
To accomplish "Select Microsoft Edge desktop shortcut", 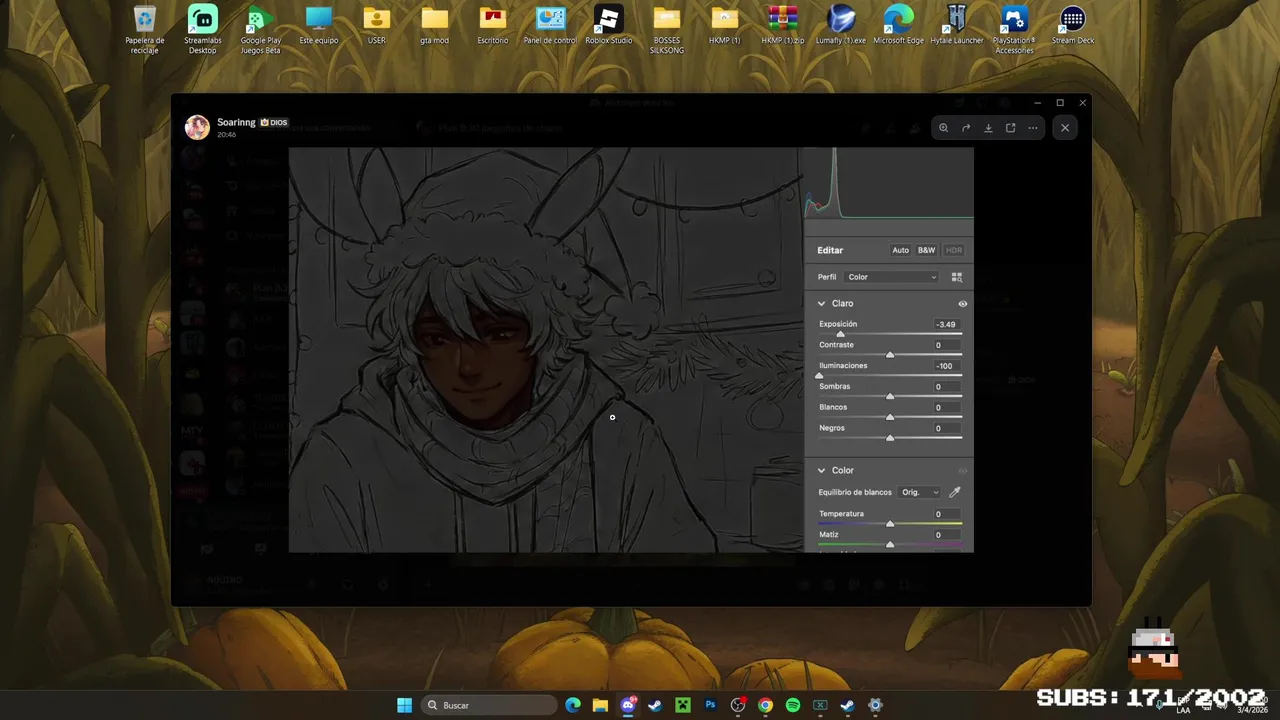I will point(898,26).
